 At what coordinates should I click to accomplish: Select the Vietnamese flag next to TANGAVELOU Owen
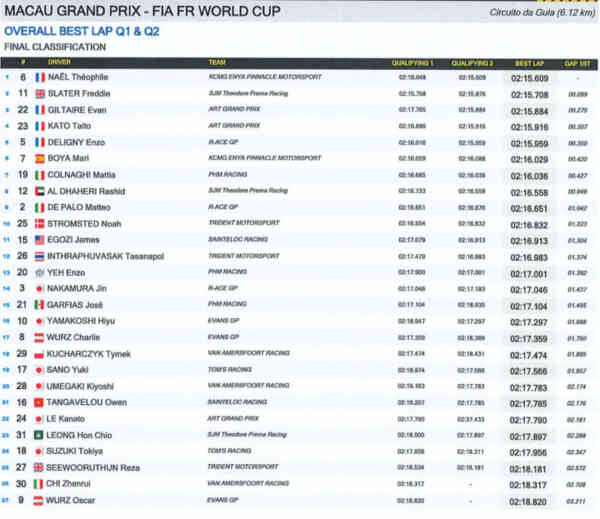pyautogui.click(x=40, y=403)
